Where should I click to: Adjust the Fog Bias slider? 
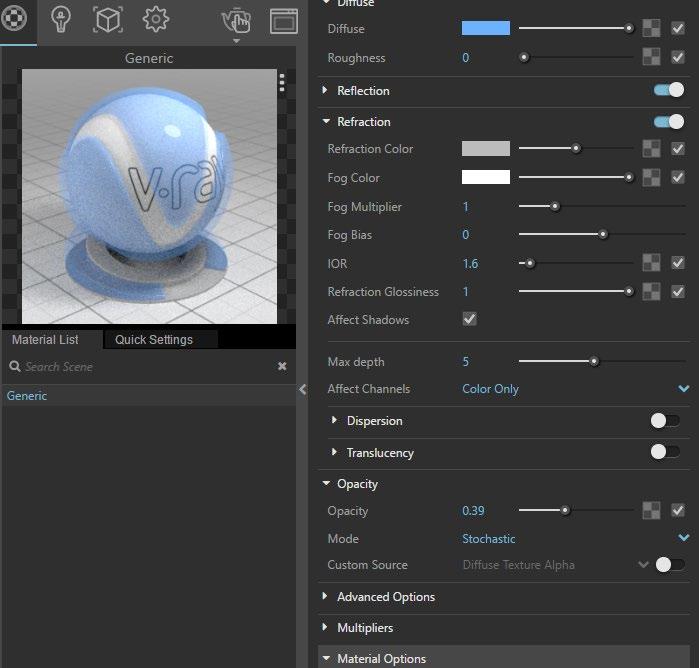point(602,234)
